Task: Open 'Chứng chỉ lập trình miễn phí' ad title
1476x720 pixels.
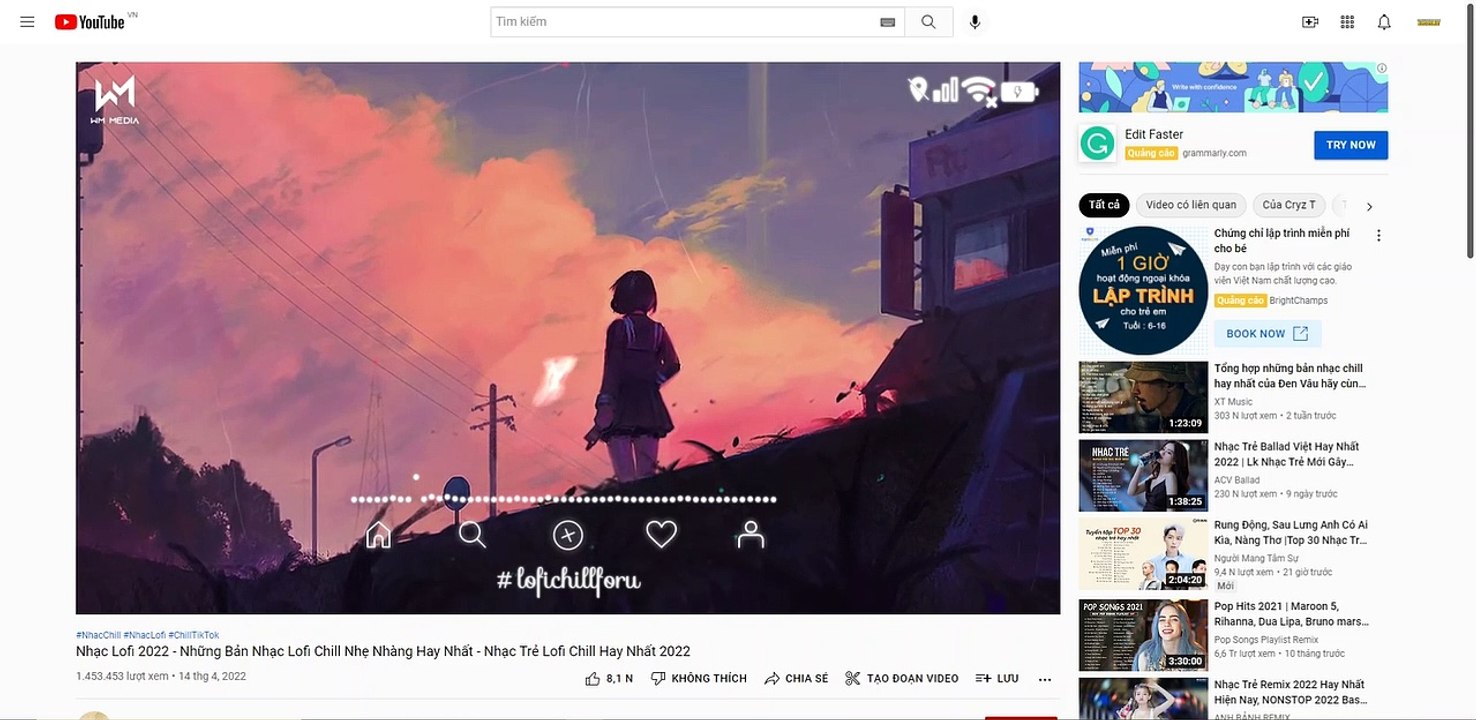Action: tap(1282, 241)
